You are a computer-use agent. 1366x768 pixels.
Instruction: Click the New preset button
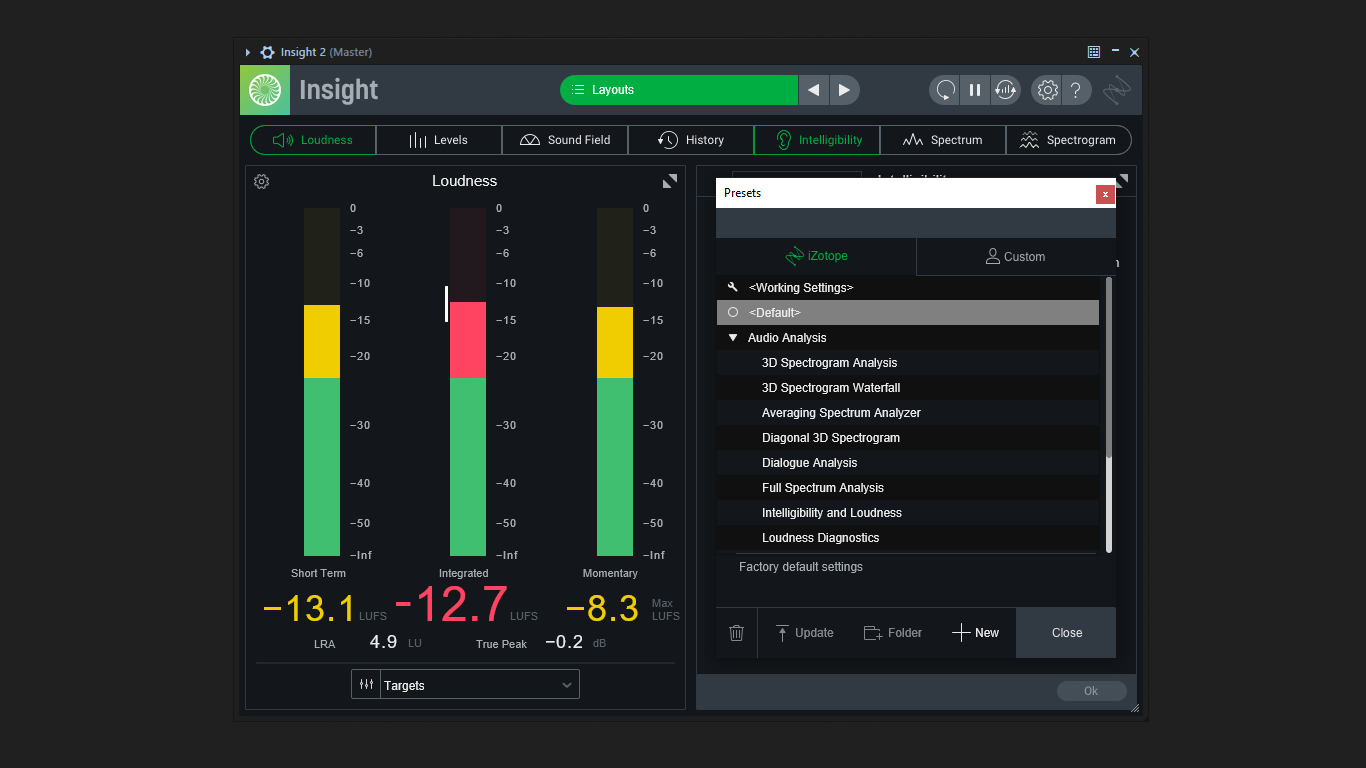point(975,633)
